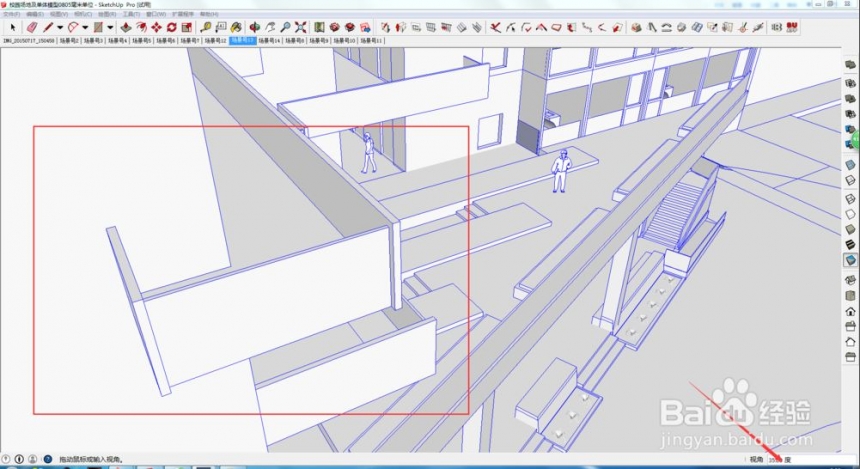Open the 编辑(E) menu
The width and height of the screenshot is (860, 469).
coord(35,14)
